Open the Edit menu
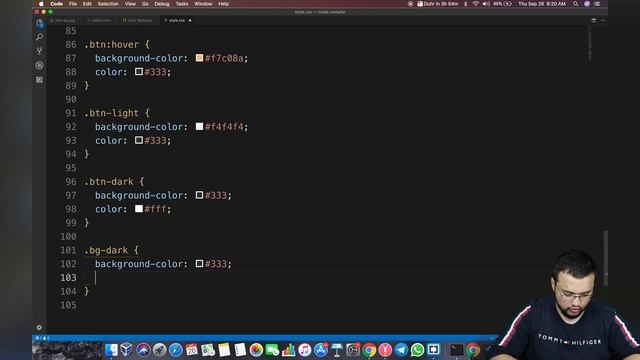The width and height of the screenshot is (640, 360). tap(87, 4)
